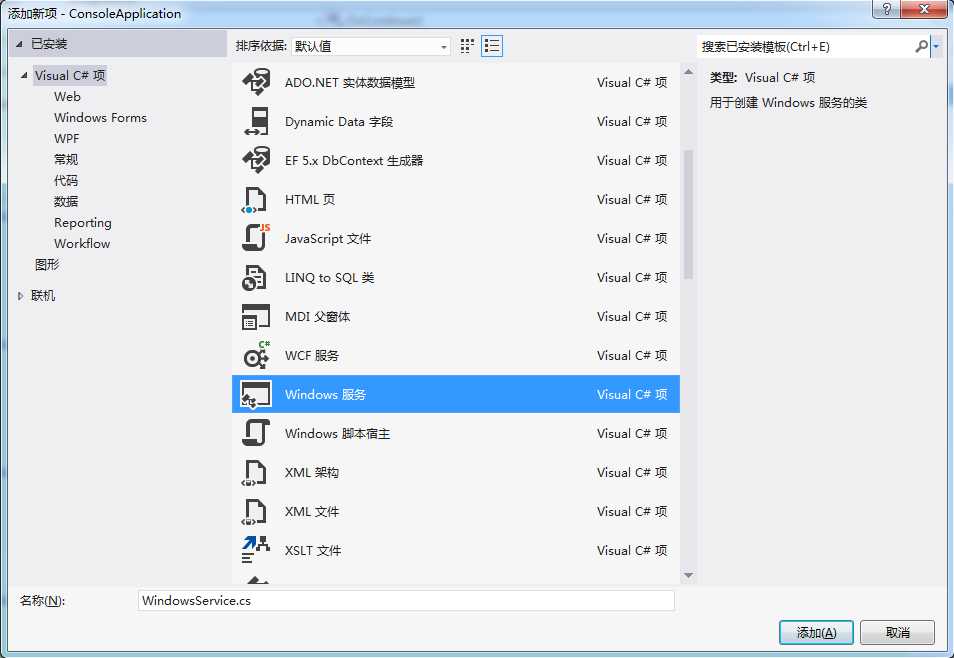This screenshot has width=954, height=658.
Task: Select Visual C# 项 in the tree
Action: 70,75
